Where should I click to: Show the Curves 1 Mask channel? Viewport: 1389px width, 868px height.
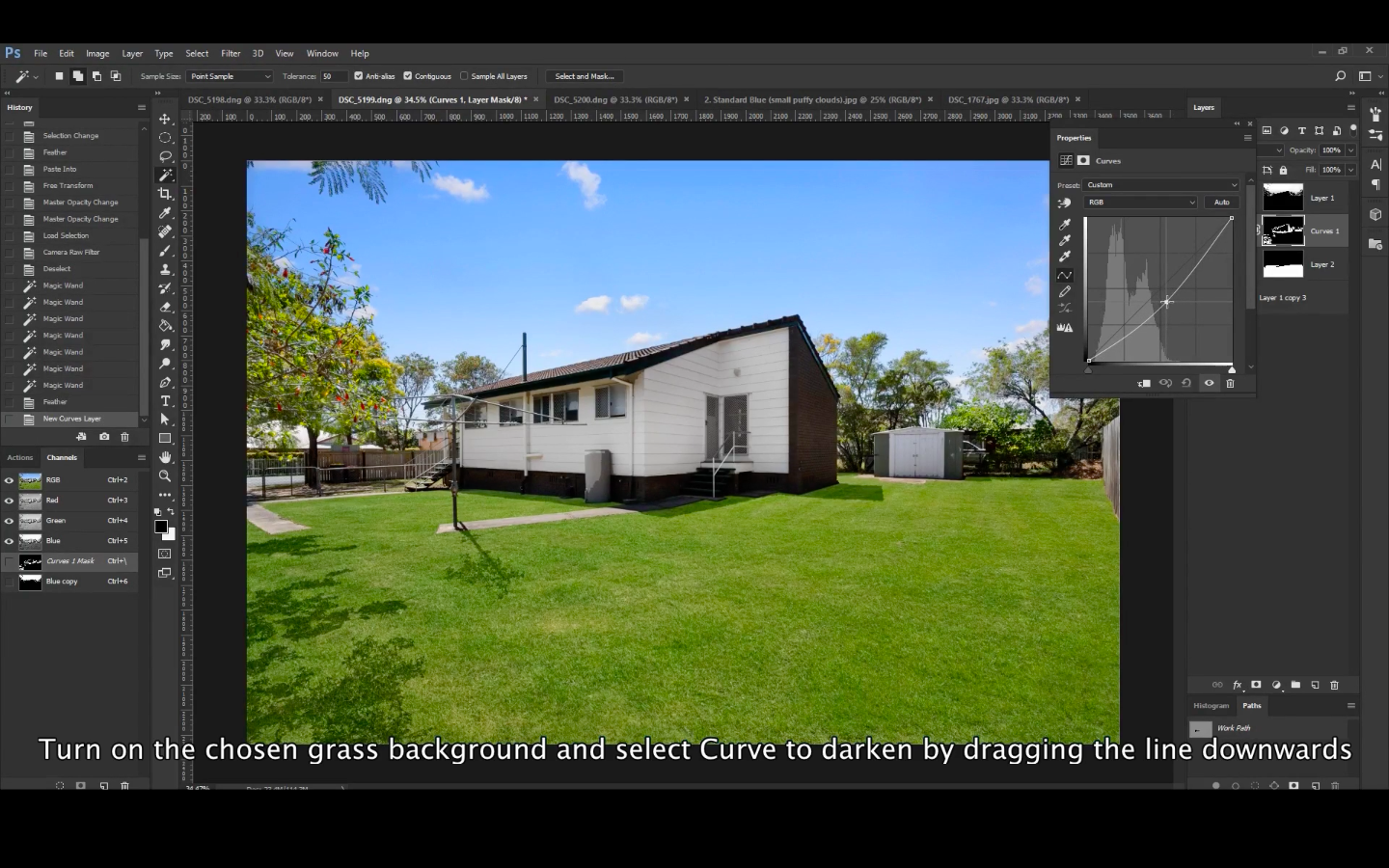(x=10, y=561)
